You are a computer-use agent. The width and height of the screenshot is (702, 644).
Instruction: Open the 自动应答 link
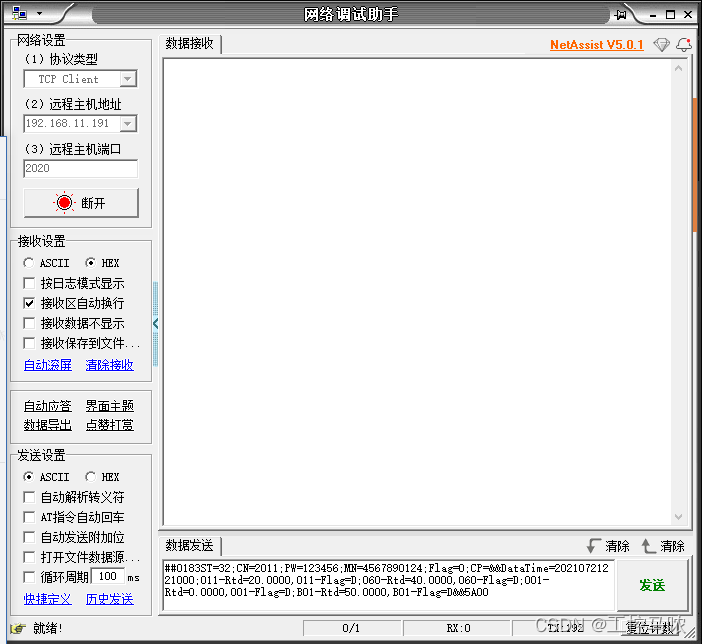[48, 406]
